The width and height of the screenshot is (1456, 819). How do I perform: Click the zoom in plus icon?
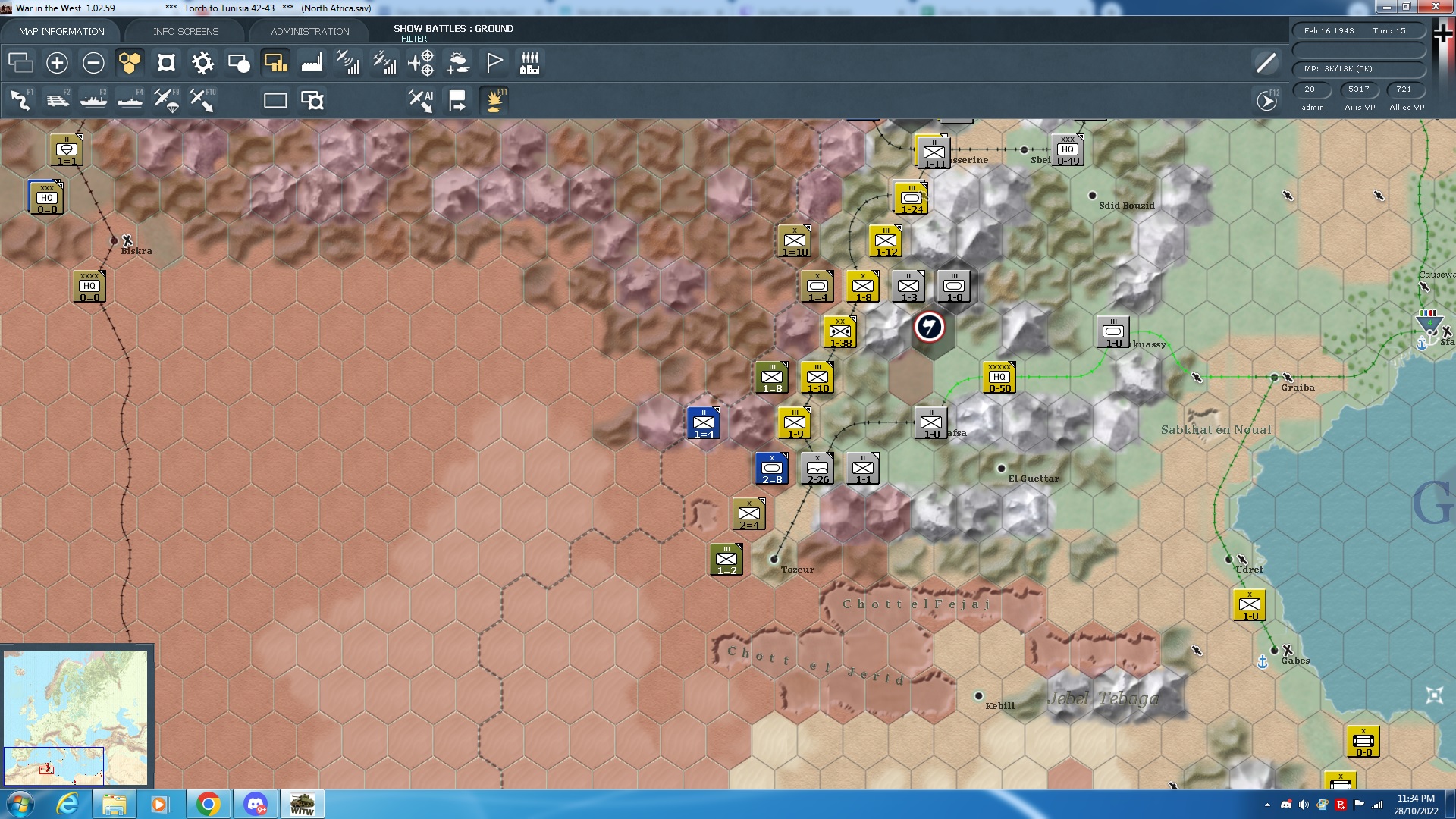tap(57, 63)
